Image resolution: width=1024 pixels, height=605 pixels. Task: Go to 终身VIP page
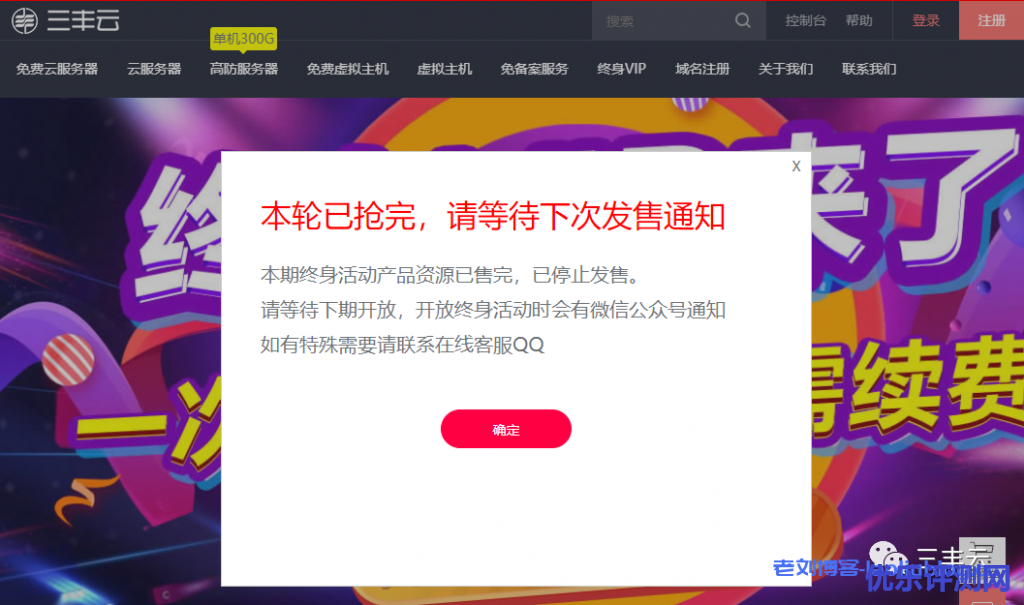(x=621, y=69)
